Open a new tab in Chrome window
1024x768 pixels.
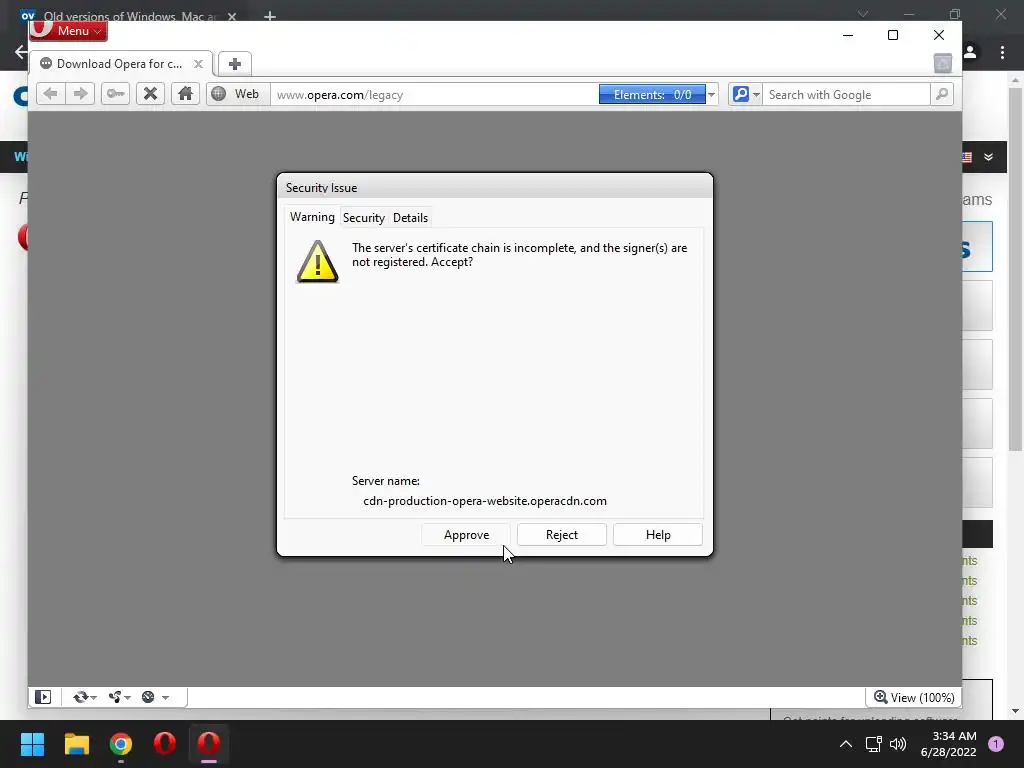pyautogui.click(x=270, y=16)
